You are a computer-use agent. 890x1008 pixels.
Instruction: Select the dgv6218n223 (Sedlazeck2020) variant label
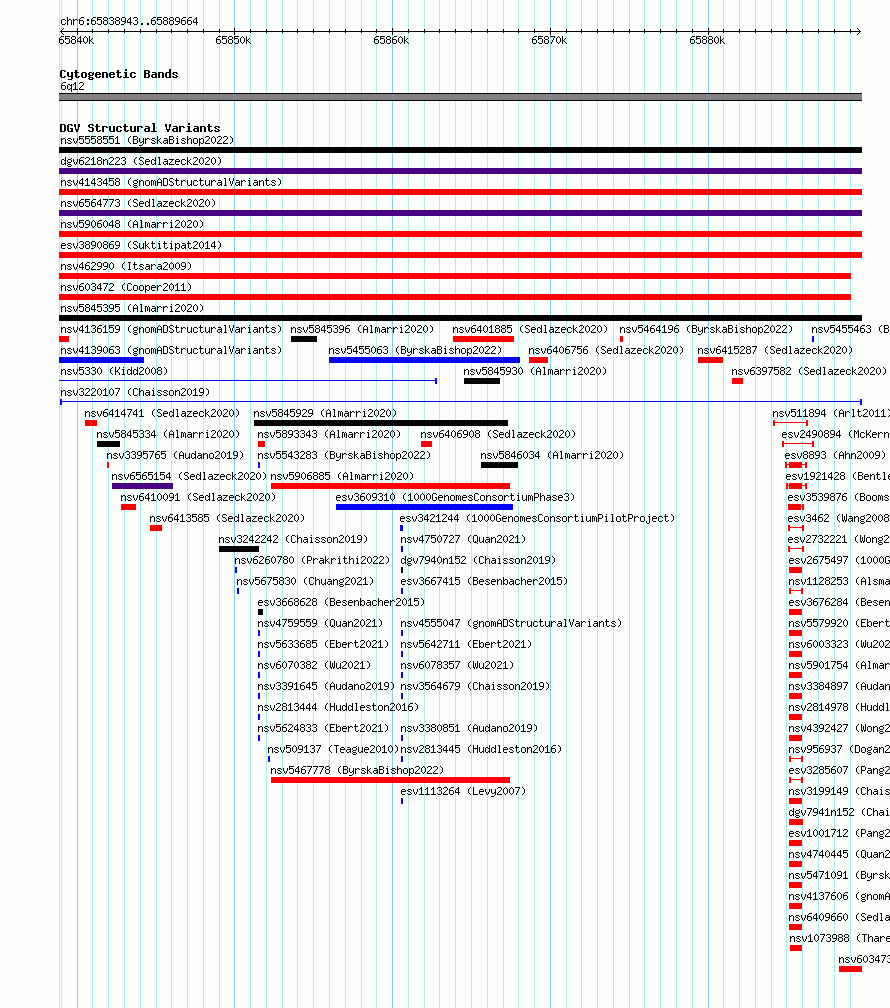(x=141, y=161)
